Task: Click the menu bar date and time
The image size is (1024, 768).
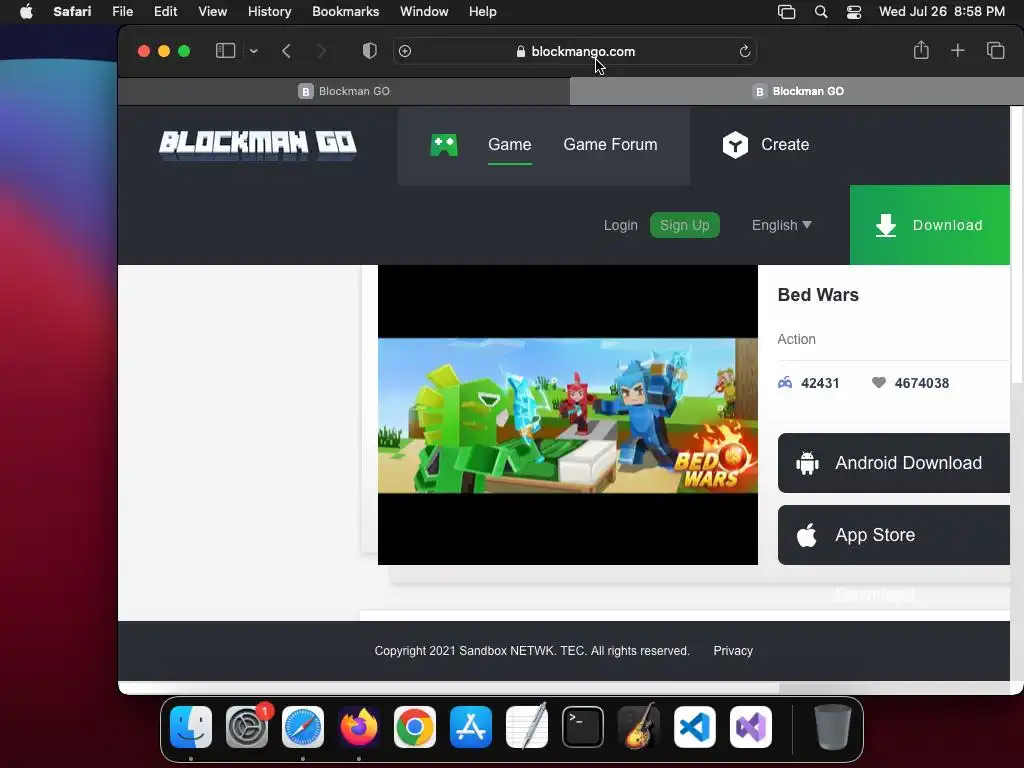Action: pos(941,12)
